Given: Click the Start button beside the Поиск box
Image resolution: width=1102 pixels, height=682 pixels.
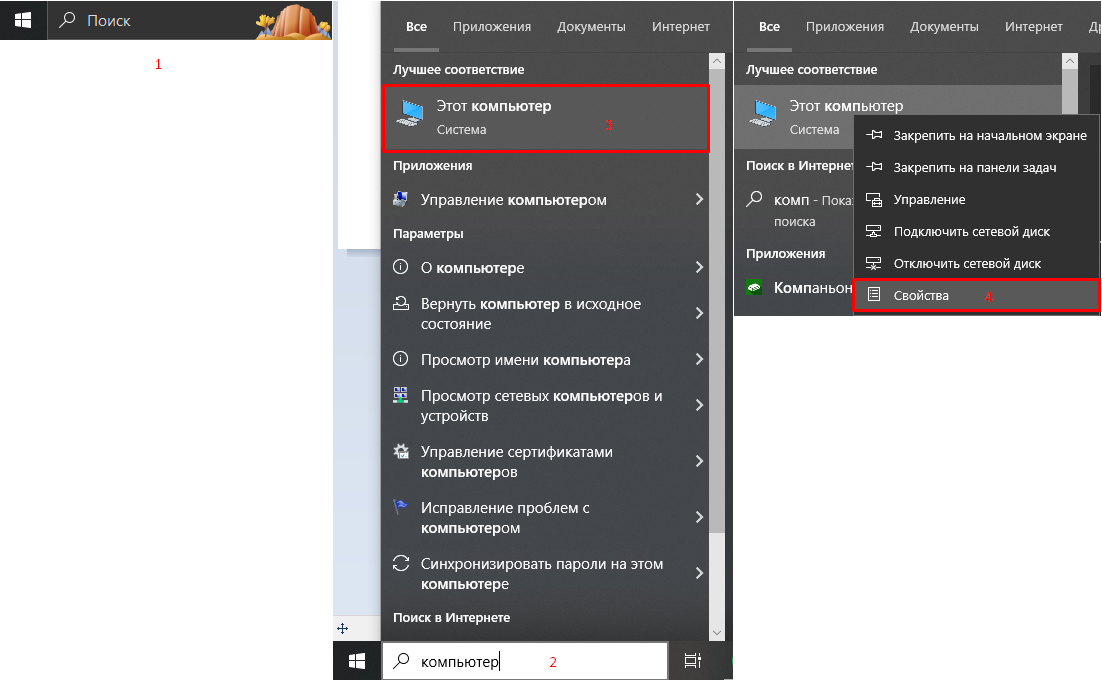Looking at the screenshot, I should pos(23,20).
